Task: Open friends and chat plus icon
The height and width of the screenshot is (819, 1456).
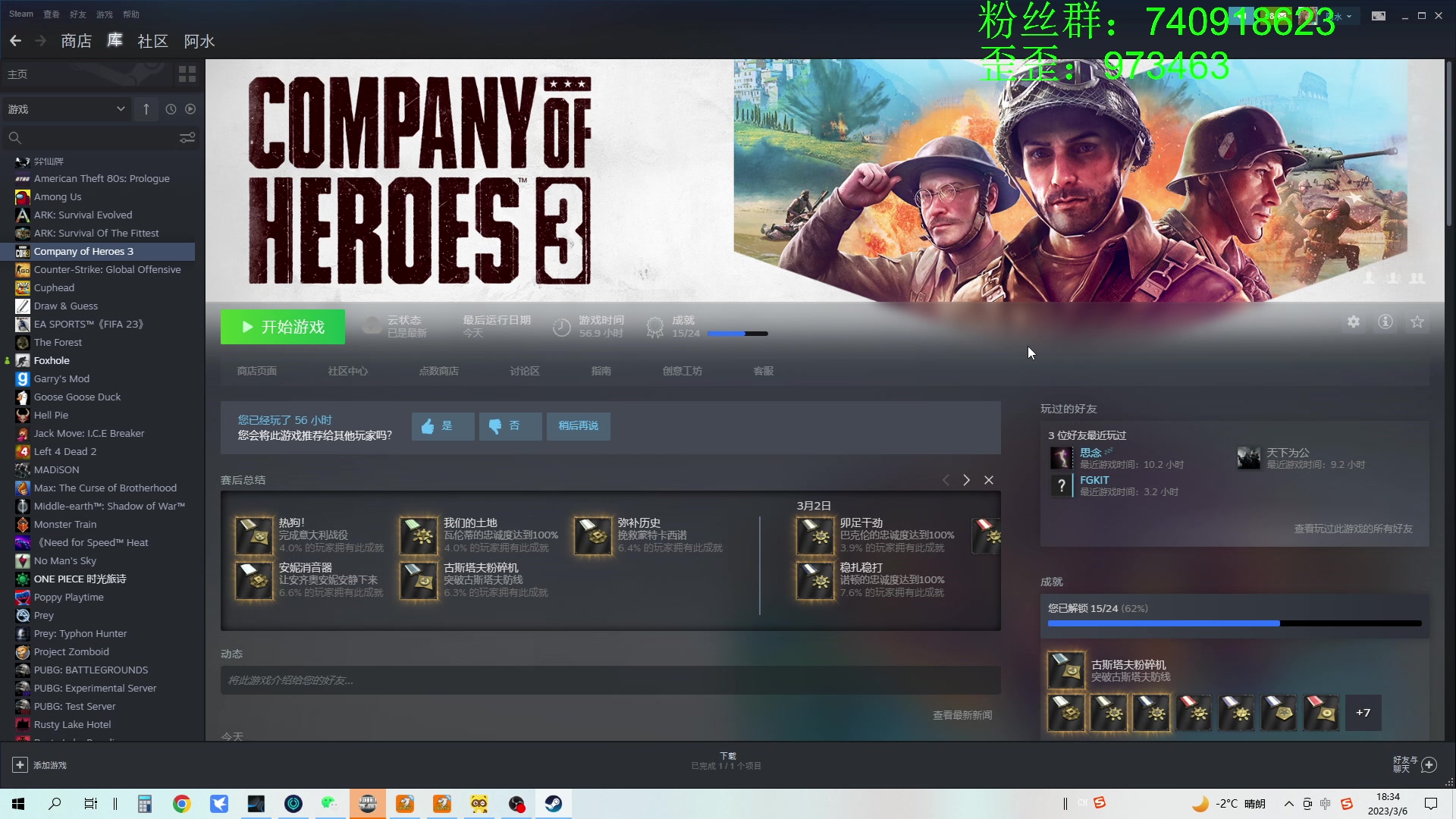Action: click(x=1429, y=765)
